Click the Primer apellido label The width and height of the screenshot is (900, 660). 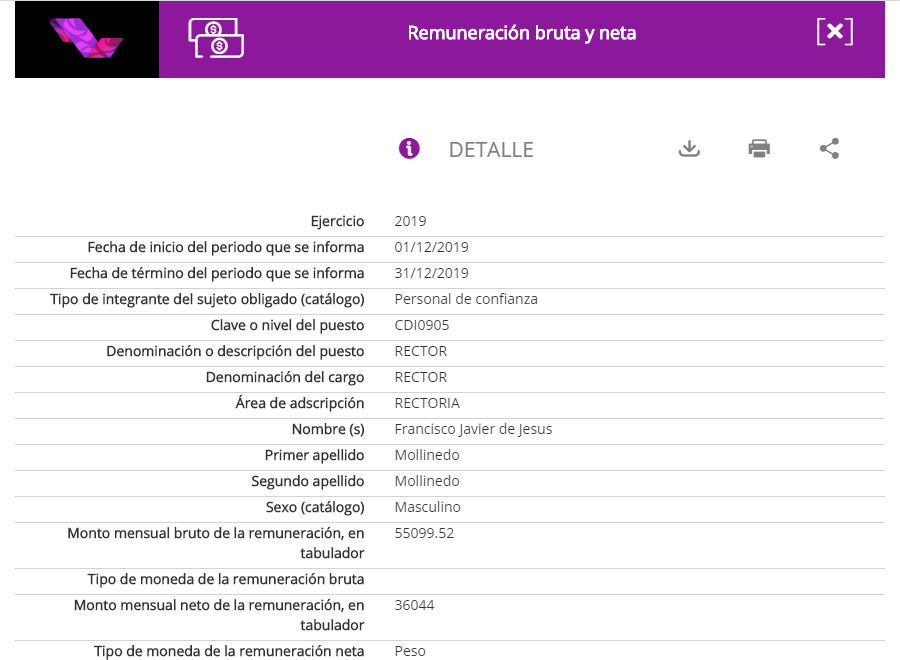(315, 456)
